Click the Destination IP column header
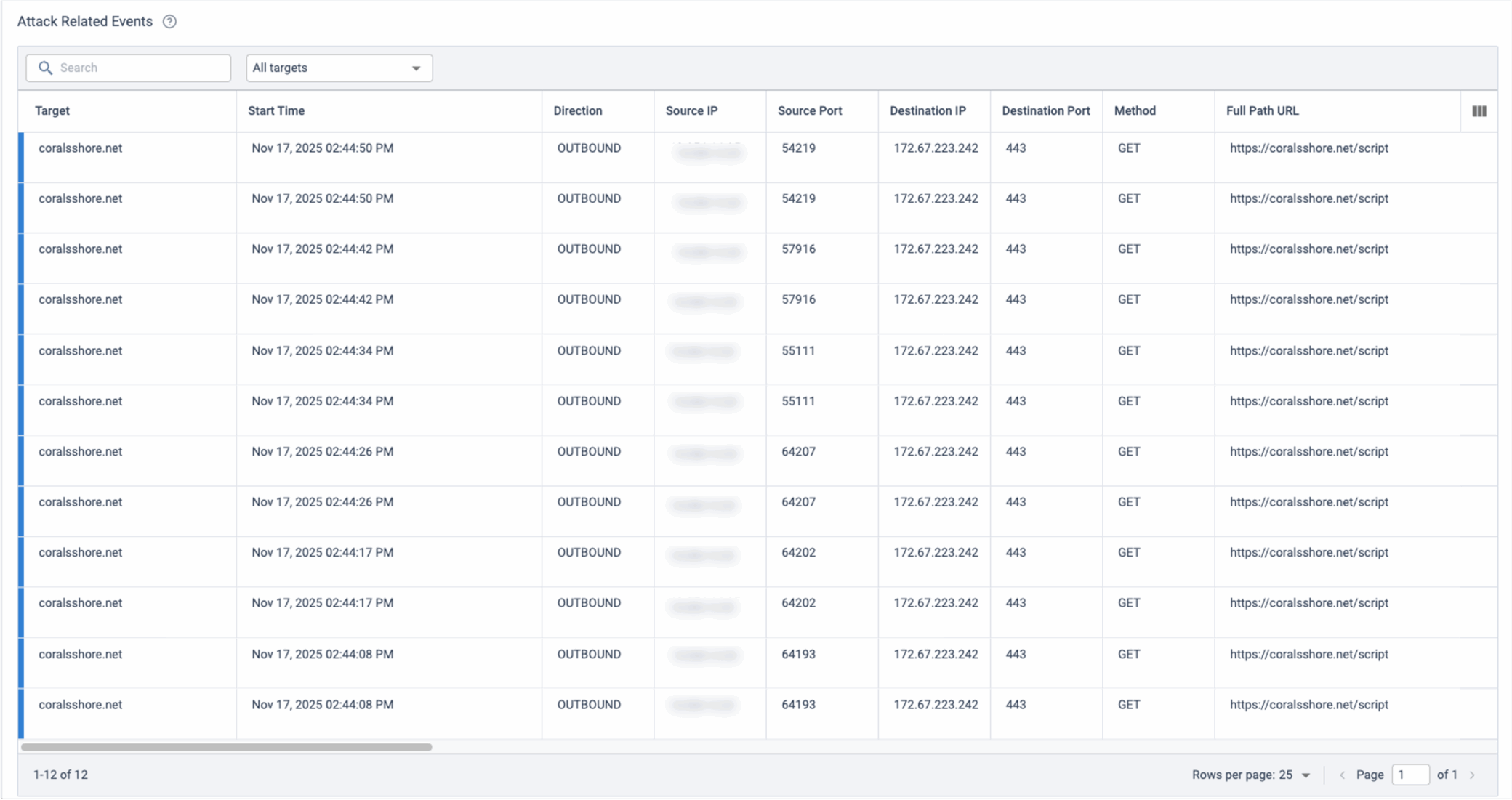The height and width of the screenshot is (800, 1512). [928, 110]
